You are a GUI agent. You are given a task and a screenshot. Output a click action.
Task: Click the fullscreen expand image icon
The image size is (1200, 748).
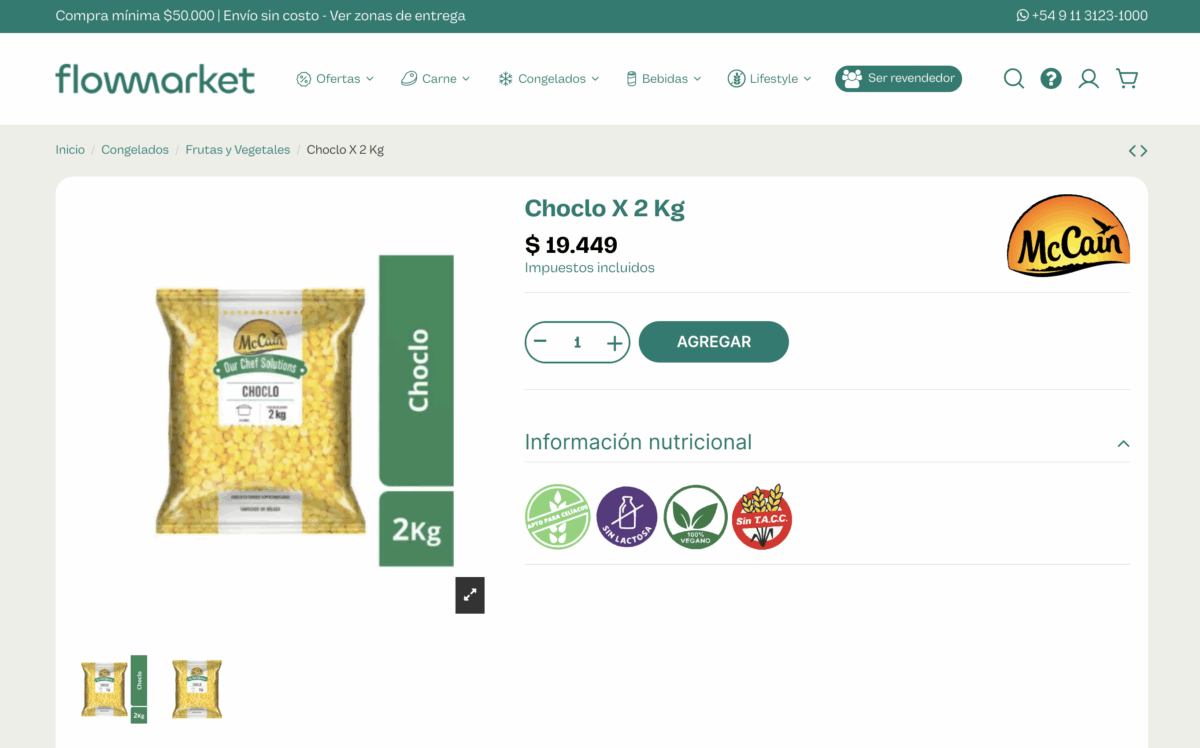point(470,595)
